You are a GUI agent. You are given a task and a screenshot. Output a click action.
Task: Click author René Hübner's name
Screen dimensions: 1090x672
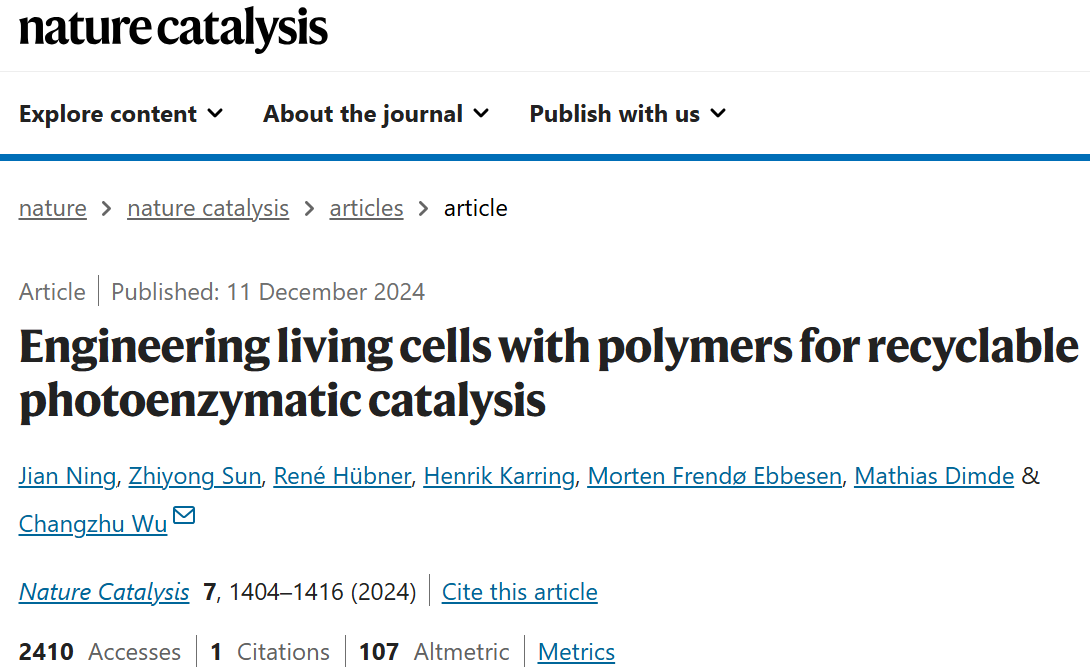(x=343, y=476)
